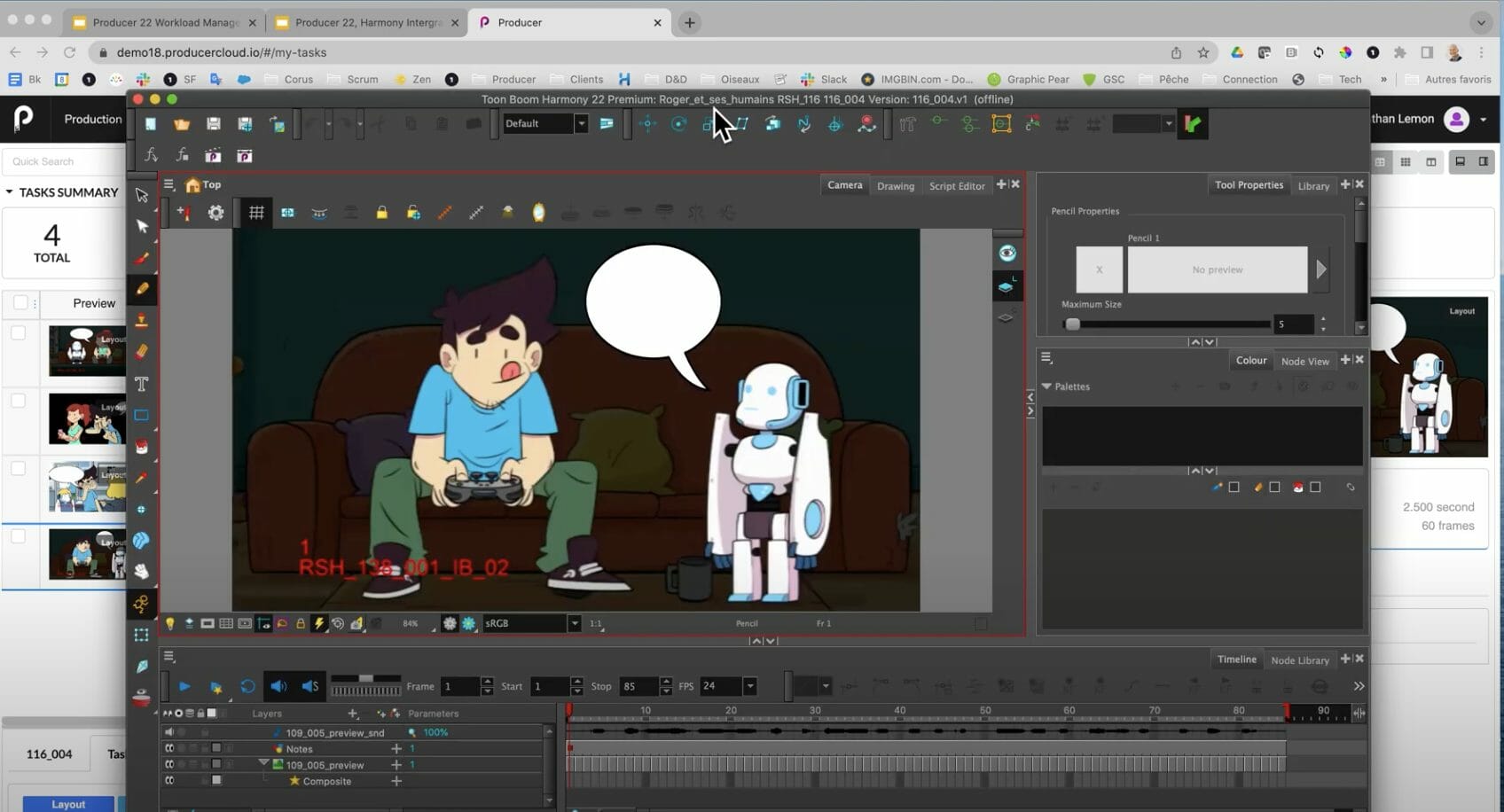Click the Layout button at bottom of Producer
This screenshot has width=1504, height=812.
[68, 804]
